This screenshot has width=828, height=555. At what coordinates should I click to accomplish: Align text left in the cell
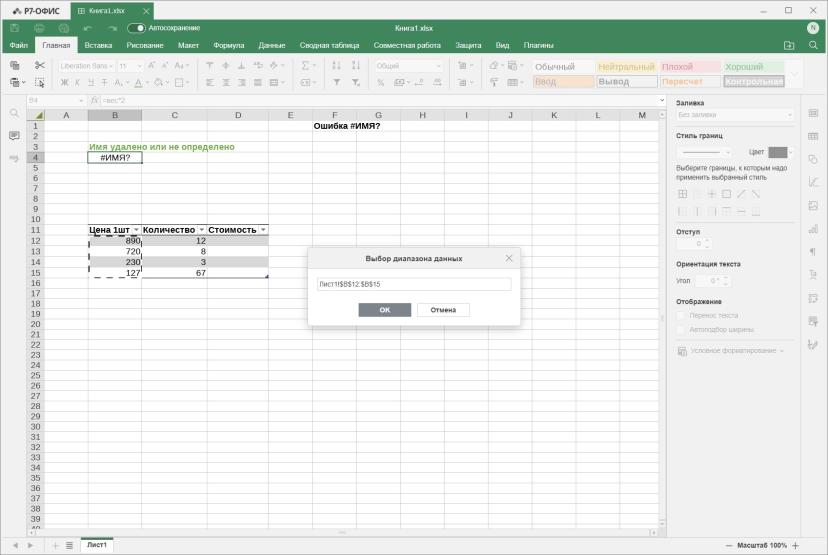point(210,82)
